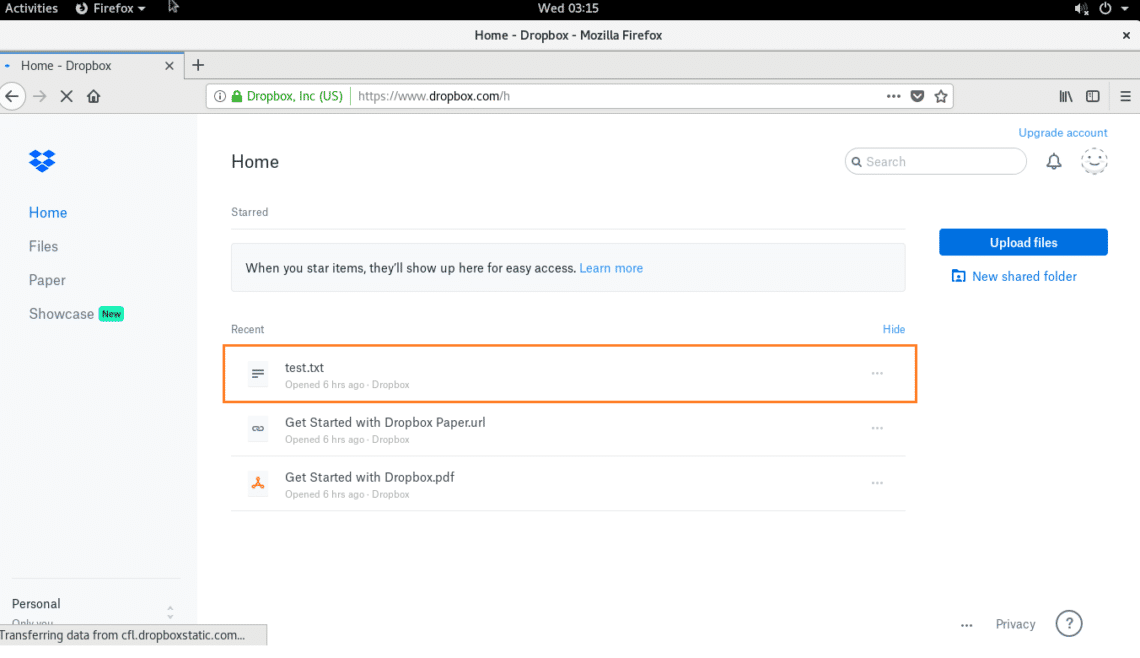Click into the Search field
The height and width of the screenshot is (658, 1140).
tap(936, 161)
